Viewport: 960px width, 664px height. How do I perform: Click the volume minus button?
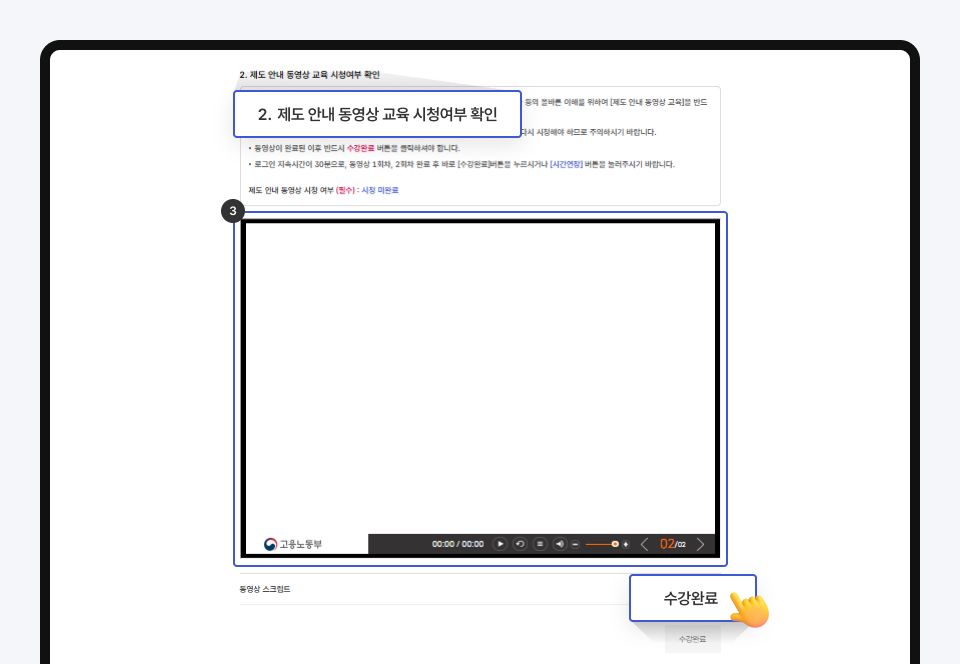coord(575,544)
